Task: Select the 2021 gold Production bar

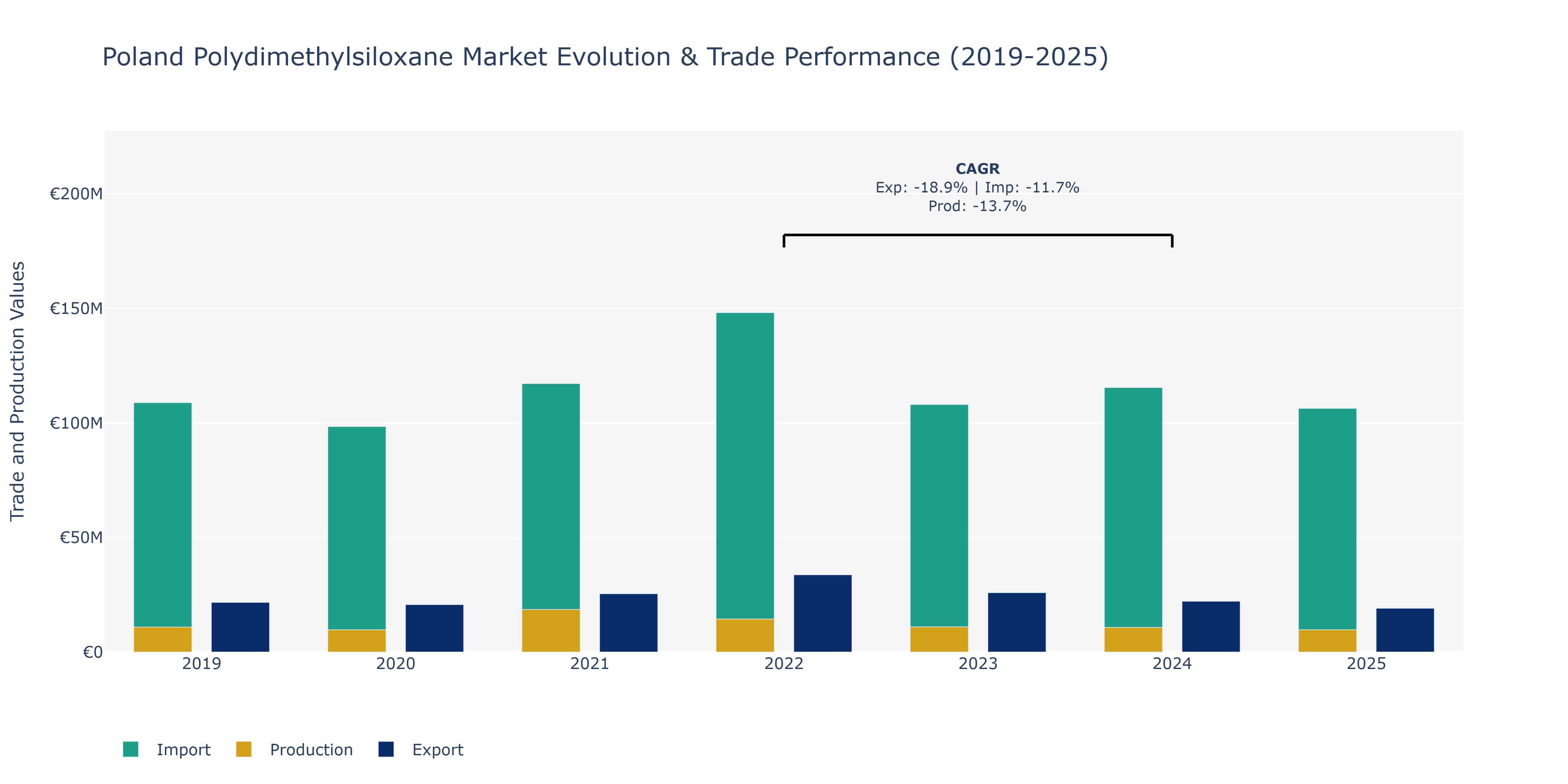Action: click(x=551, y=630)
